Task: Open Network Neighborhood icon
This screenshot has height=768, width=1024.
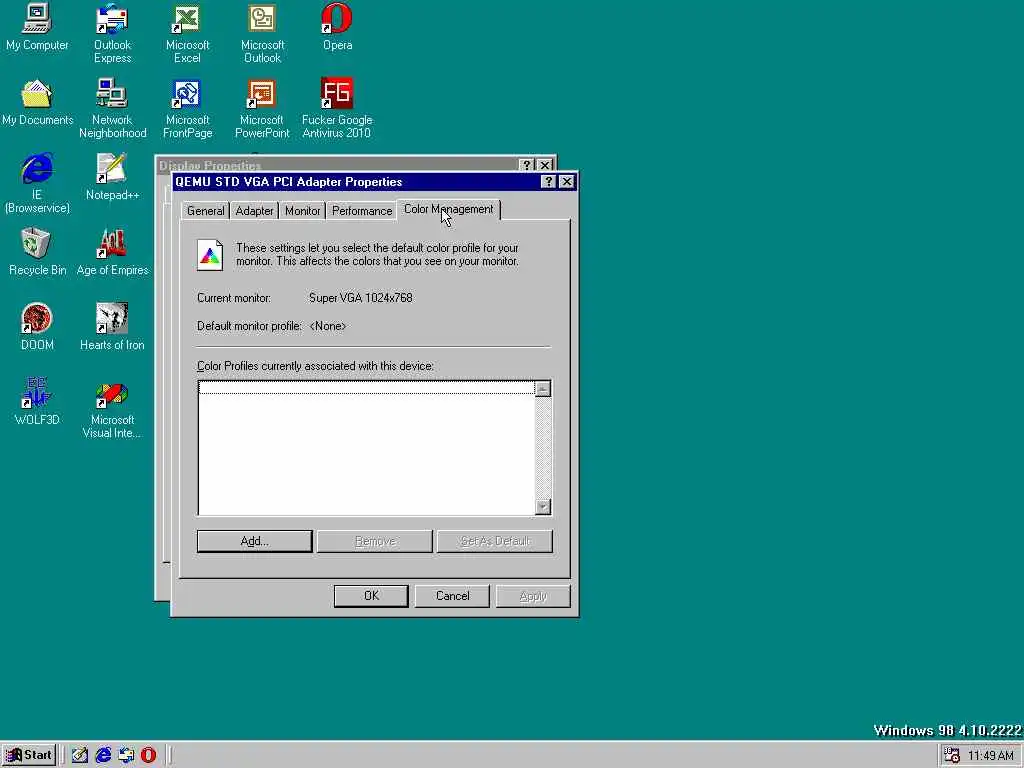Action: [112, 109]
